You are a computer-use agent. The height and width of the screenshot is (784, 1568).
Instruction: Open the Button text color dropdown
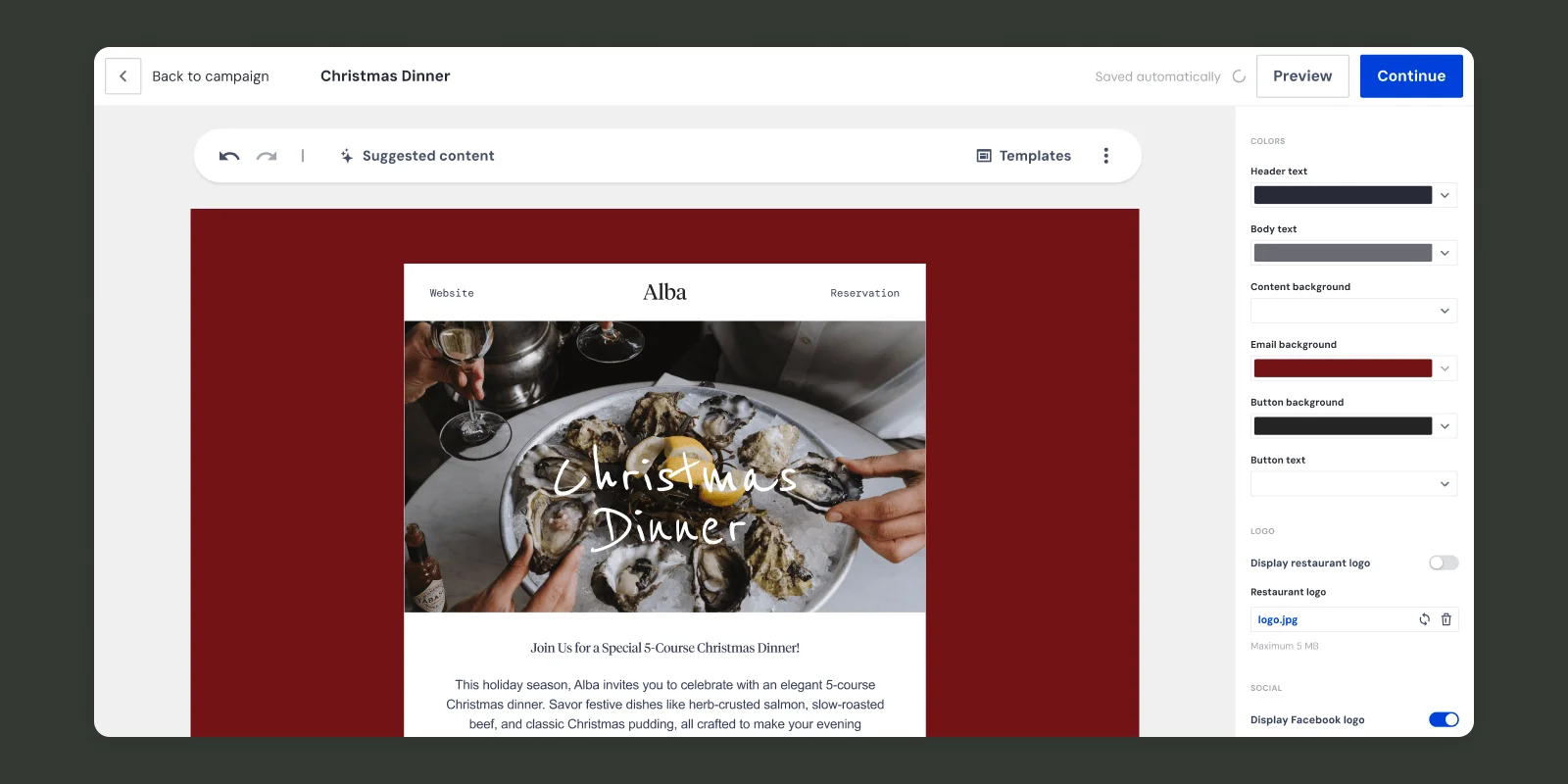(1353, 484)
